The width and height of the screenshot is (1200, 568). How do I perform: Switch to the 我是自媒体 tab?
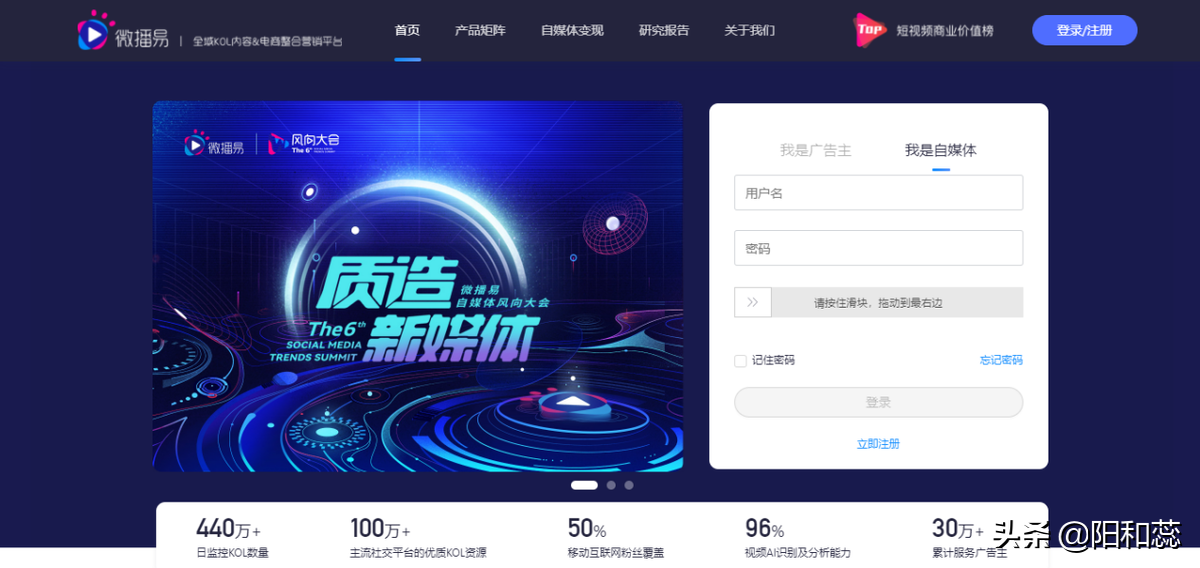(941, 150)
